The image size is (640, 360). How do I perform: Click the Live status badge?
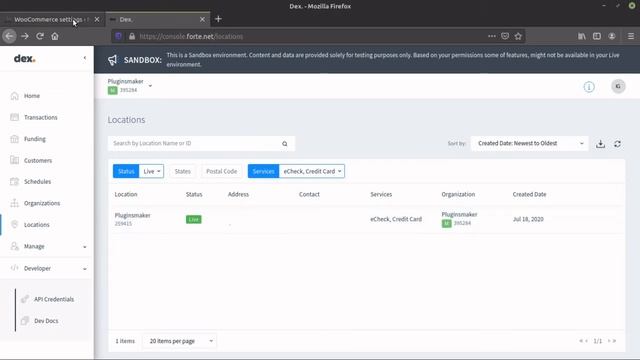click(193, 220)
